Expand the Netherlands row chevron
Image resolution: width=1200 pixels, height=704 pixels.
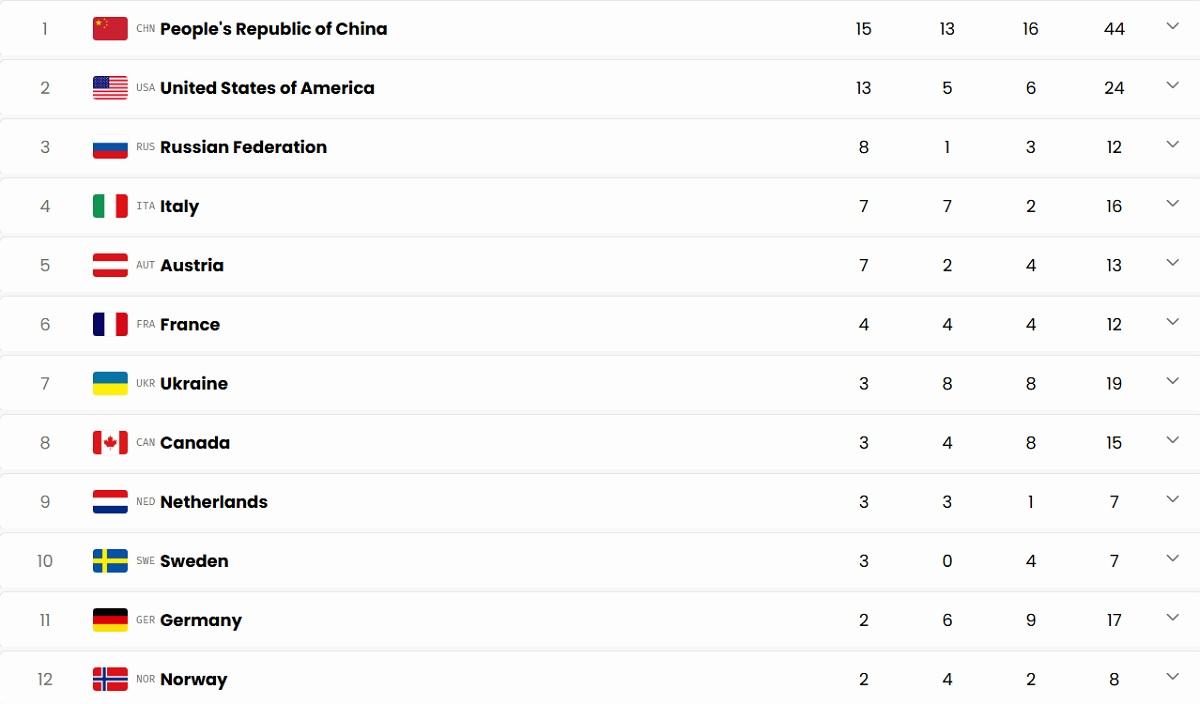pyautogui.click(x=1173, y=499)
